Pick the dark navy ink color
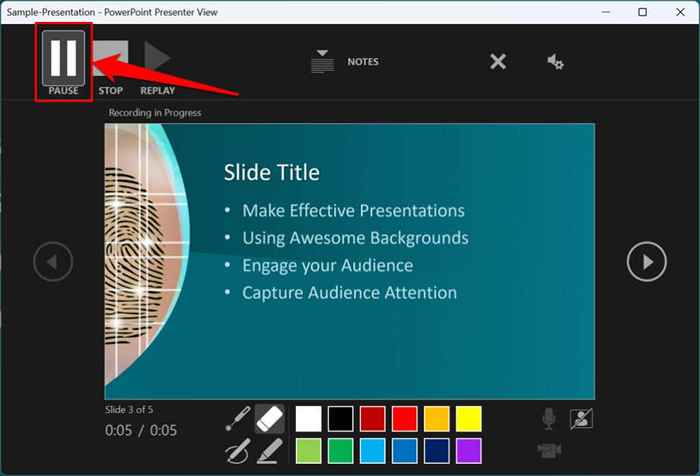The image size is (700, 476). [437, 451]
